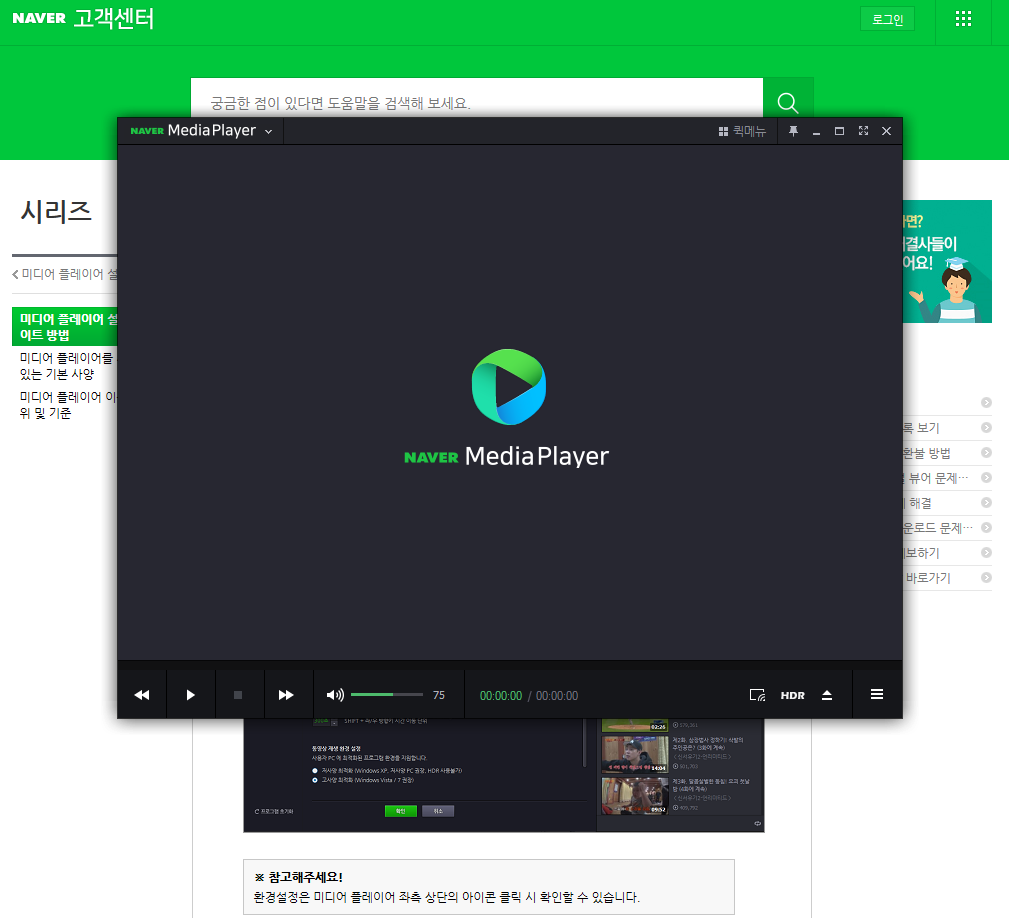
Task: Toggle HDR mode in the player
Action: pyautogui.click(x=792, y=695)
